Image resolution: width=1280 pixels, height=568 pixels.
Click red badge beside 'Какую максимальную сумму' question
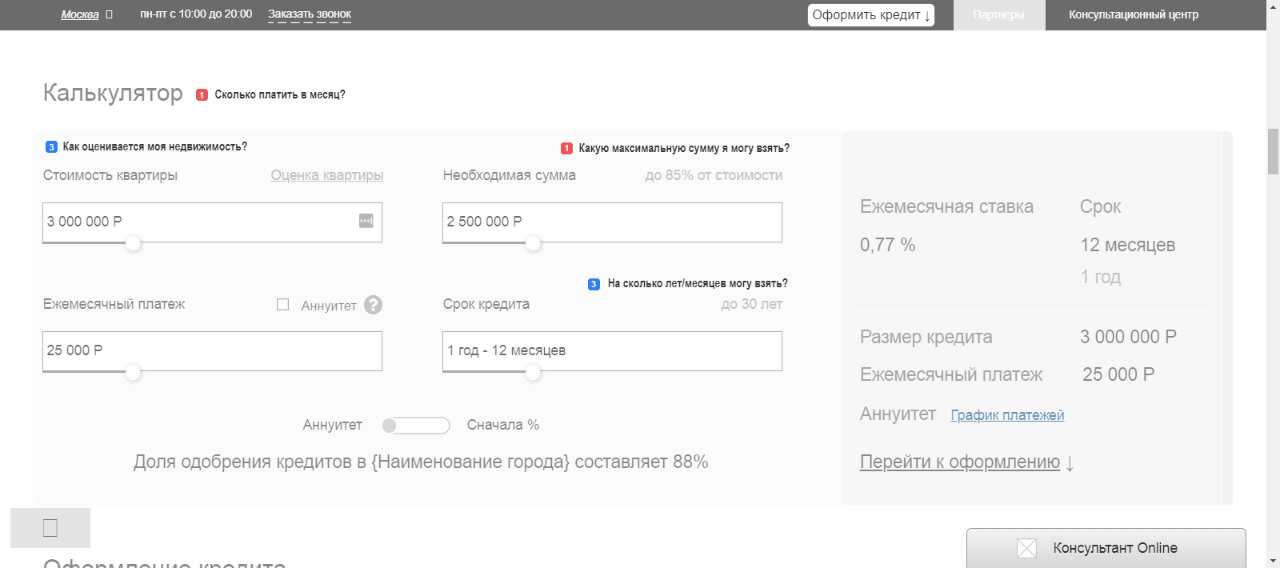tap(567, 149)
